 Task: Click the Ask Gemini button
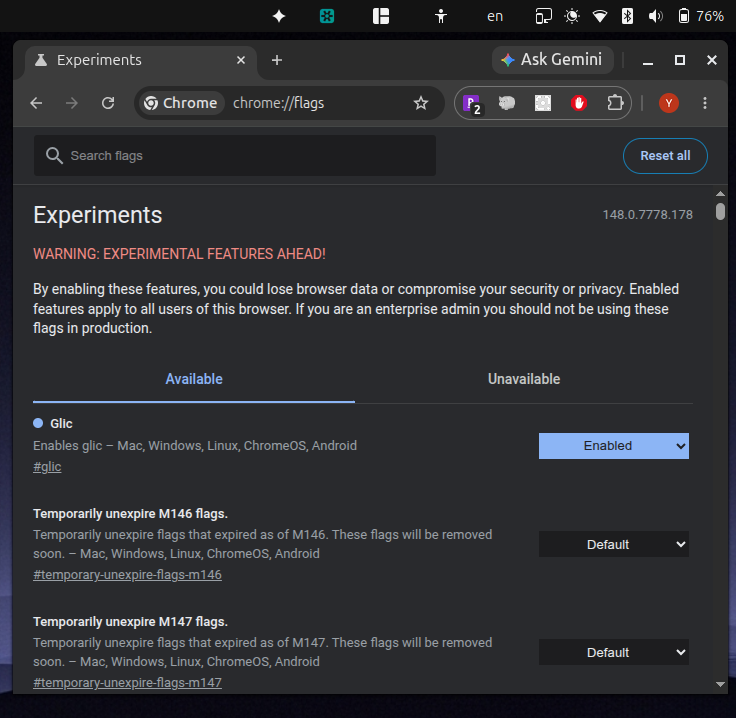[552, 60]
